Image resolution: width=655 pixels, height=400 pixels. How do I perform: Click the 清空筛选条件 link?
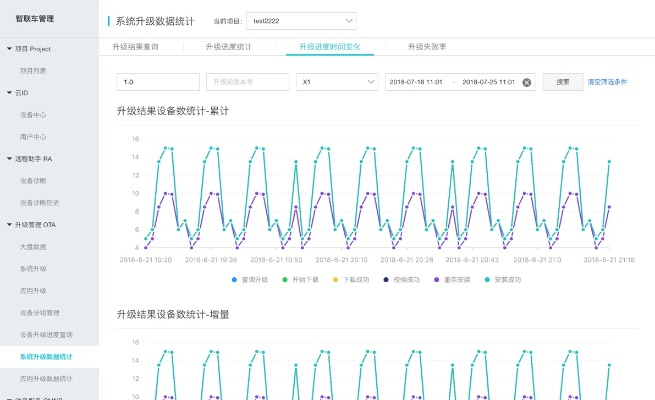click(x=607, y=82)
